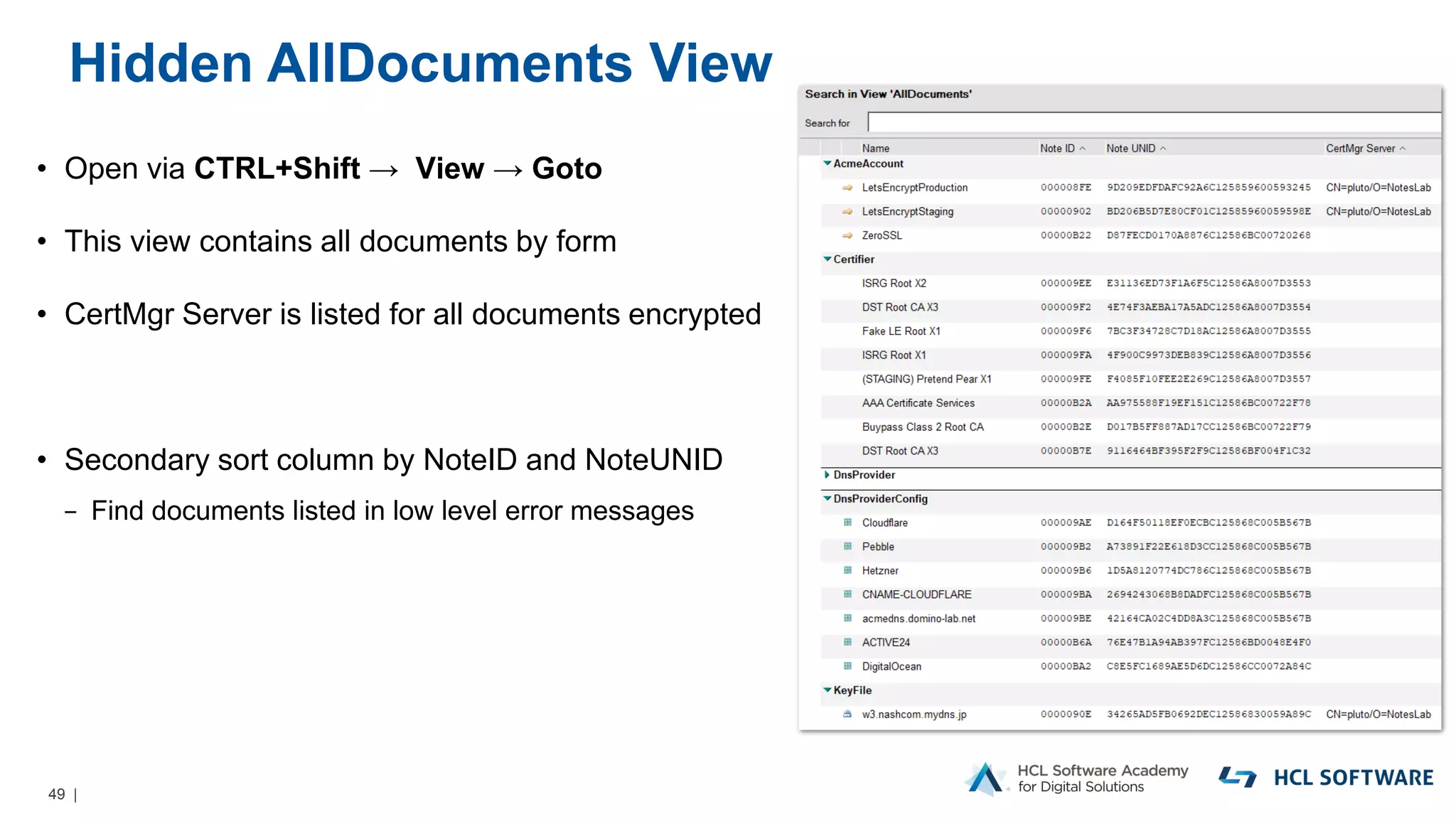Select the Pebble DNS config row
This screenshot has width=1456, height=819.
point(1130,547)
